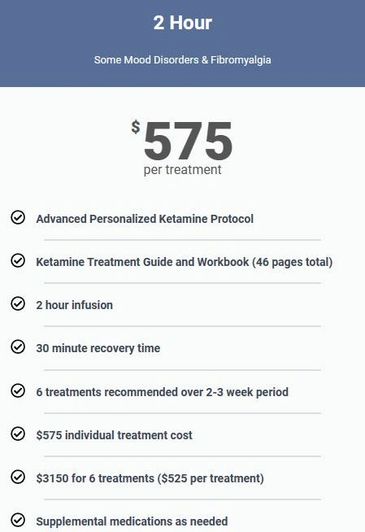
Task: Click the checkmark icon beside 2 hour infusion
Action: click(18, 303)
